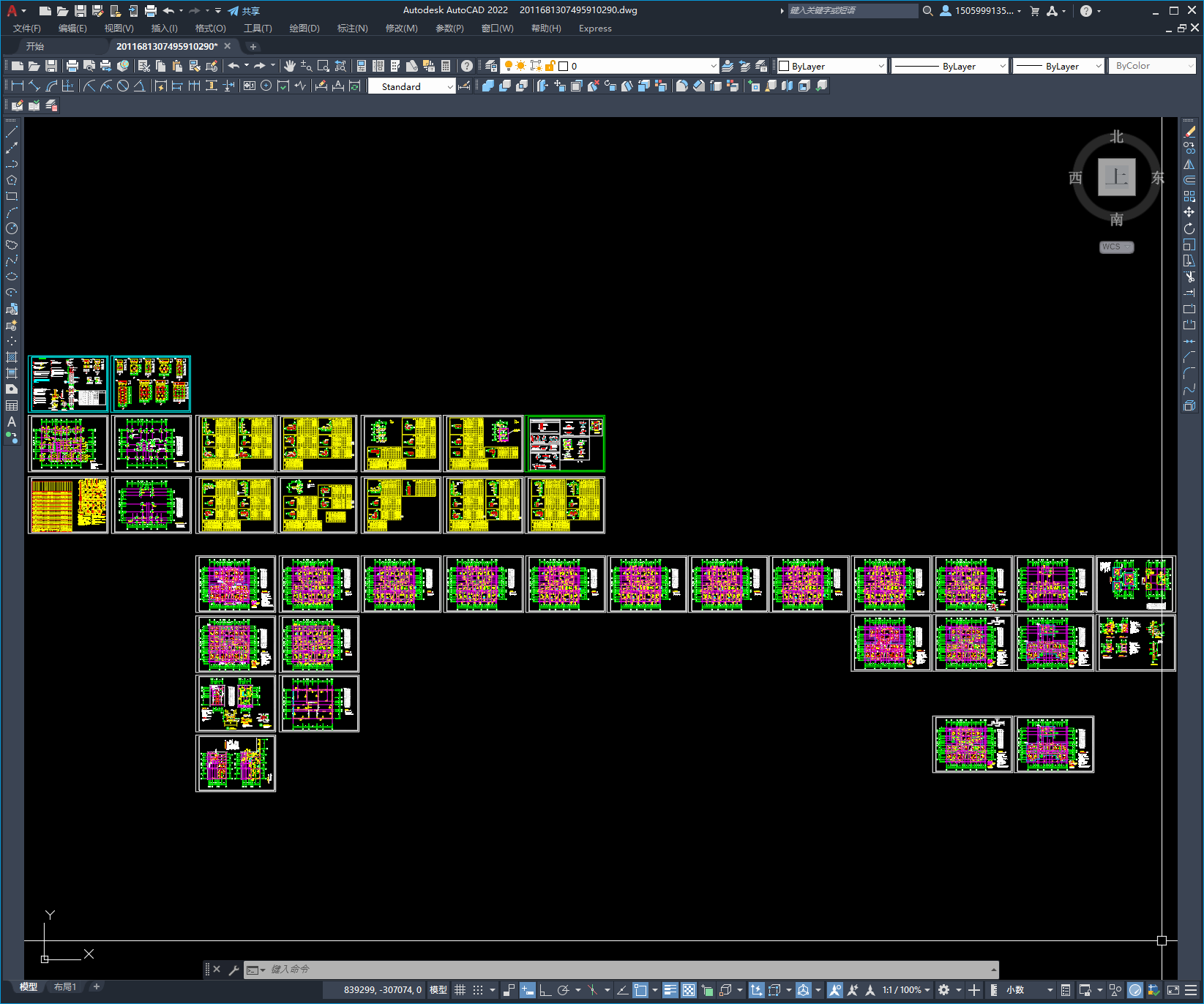This screenshot has width=1204, height=1004.
Task: Pick the Mirror tool in modify toolbar
Action: pyautogui.click(x=1189, y=164)
